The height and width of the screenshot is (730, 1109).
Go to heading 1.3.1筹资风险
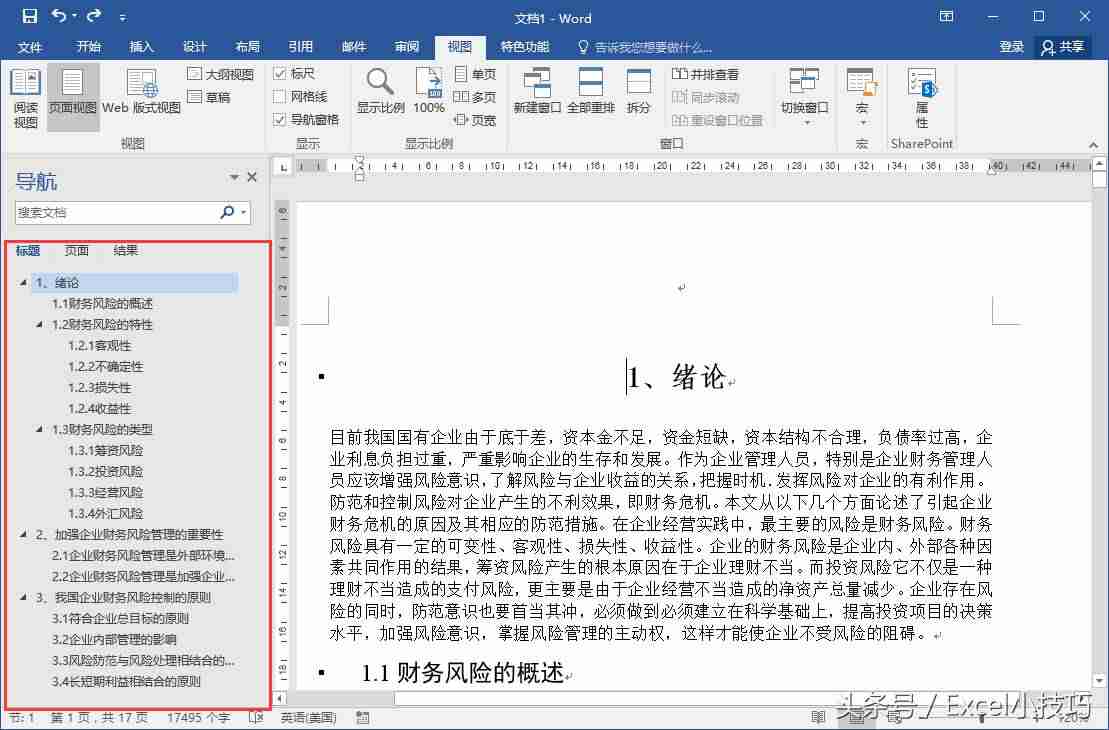[105, 450]
